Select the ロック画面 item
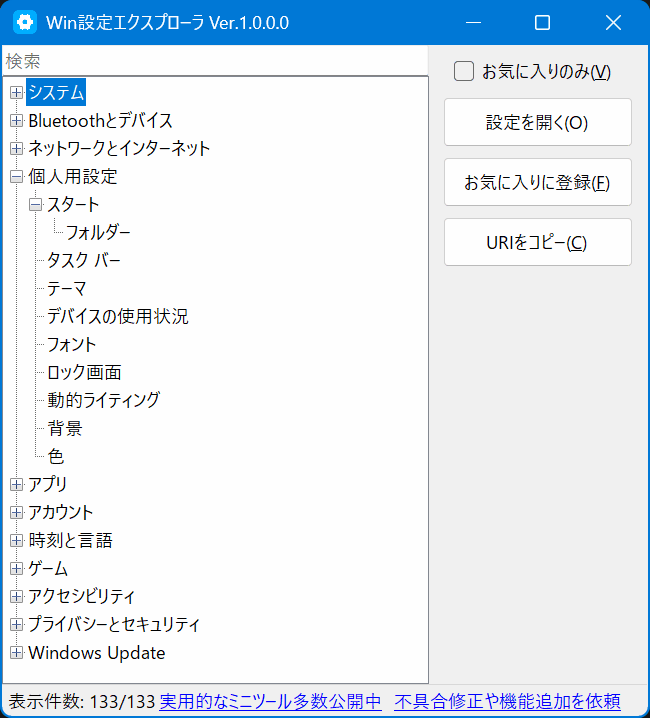 (x=84, y=372)
